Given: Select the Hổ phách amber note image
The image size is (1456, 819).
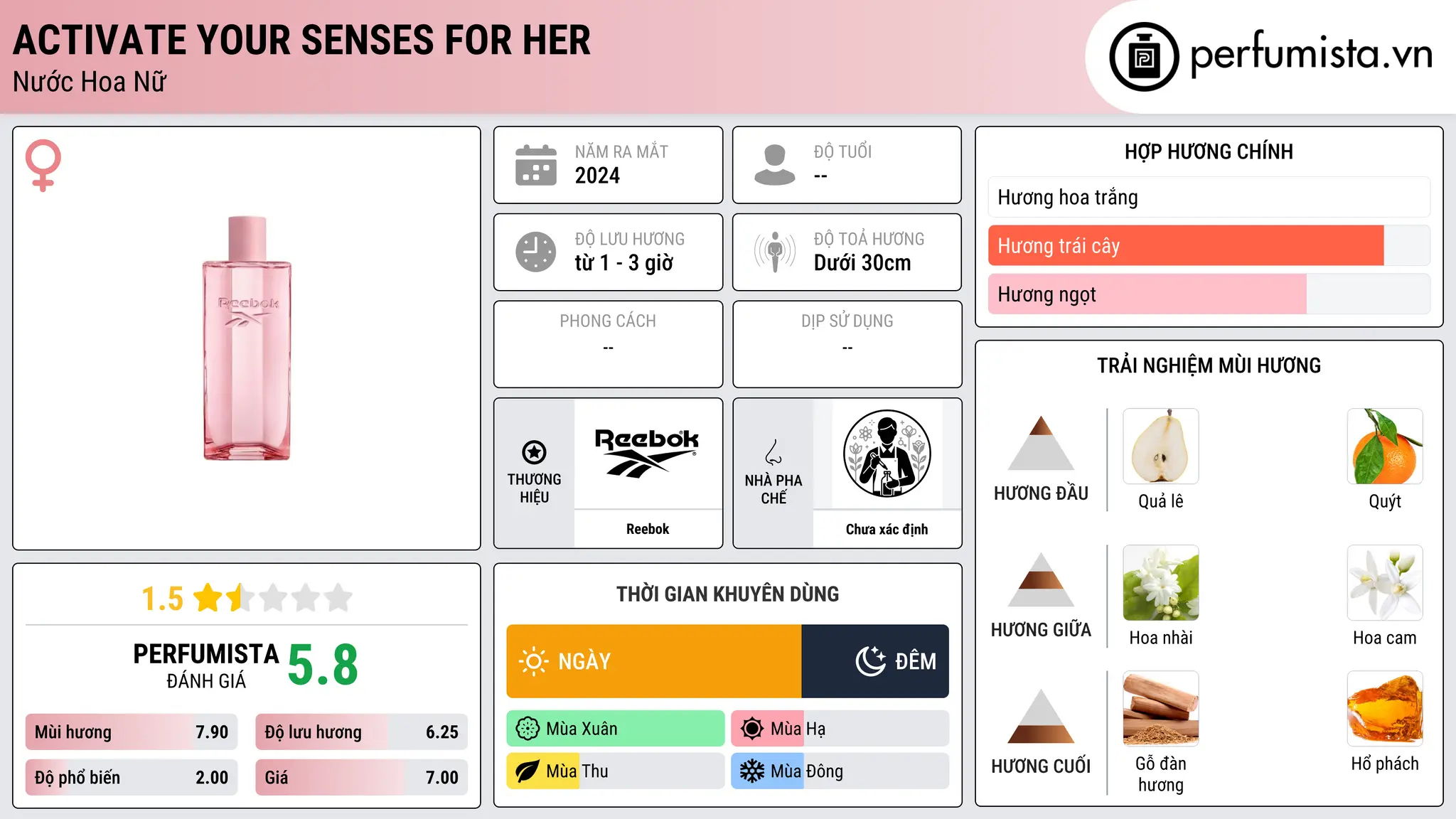Looking at the screenshot, I should (1385, 709).
